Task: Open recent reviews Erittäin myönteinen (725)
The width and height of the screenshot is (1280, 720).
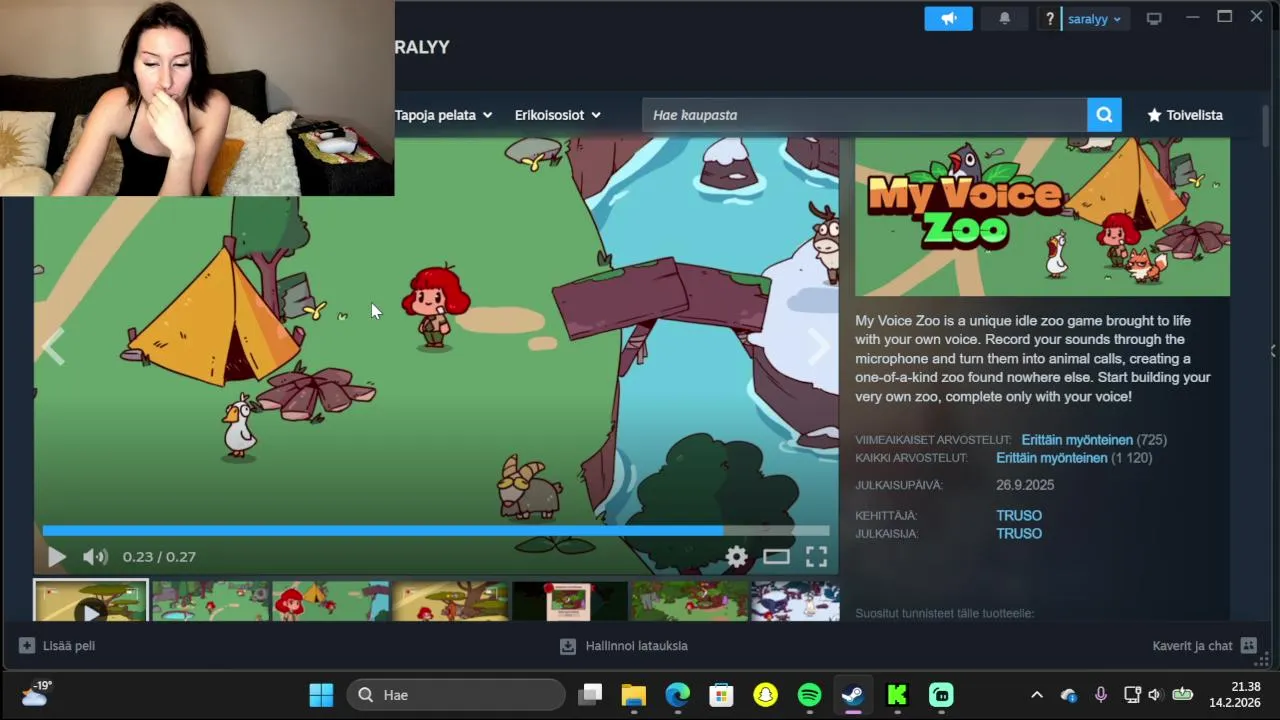Action: (1094, 440)
